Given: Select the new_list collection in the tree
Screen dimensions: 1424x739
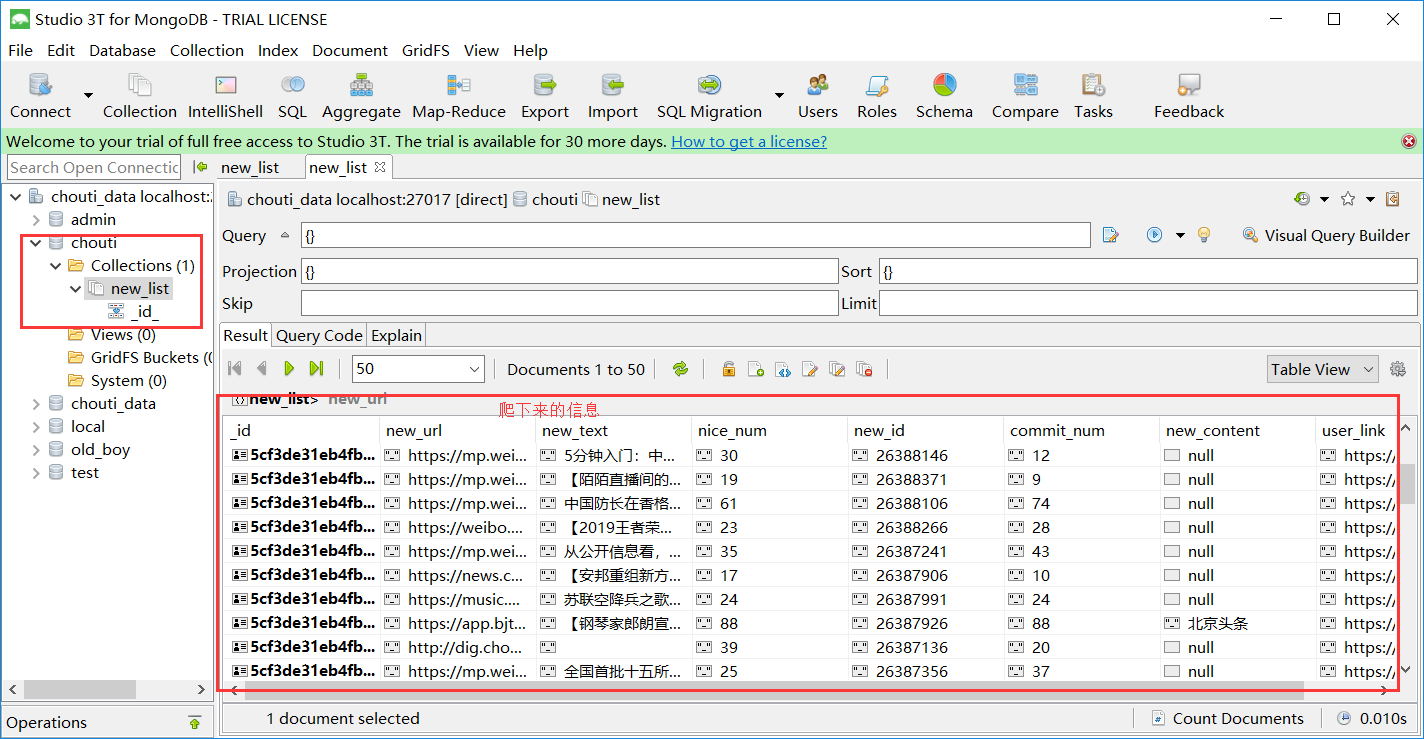Looking at the screenshot, I should pyautogui.click(x=140, y=289).
